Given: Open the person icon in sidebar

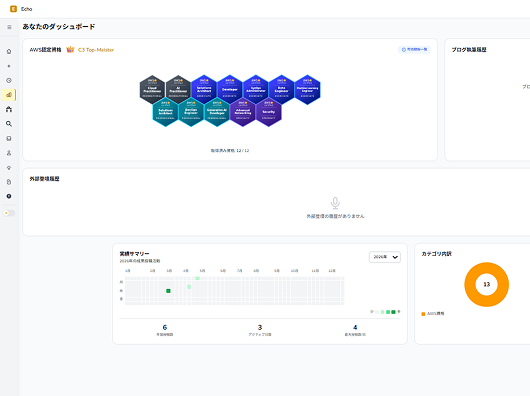Looking at the screenshot, I should (x=9, y=153).
